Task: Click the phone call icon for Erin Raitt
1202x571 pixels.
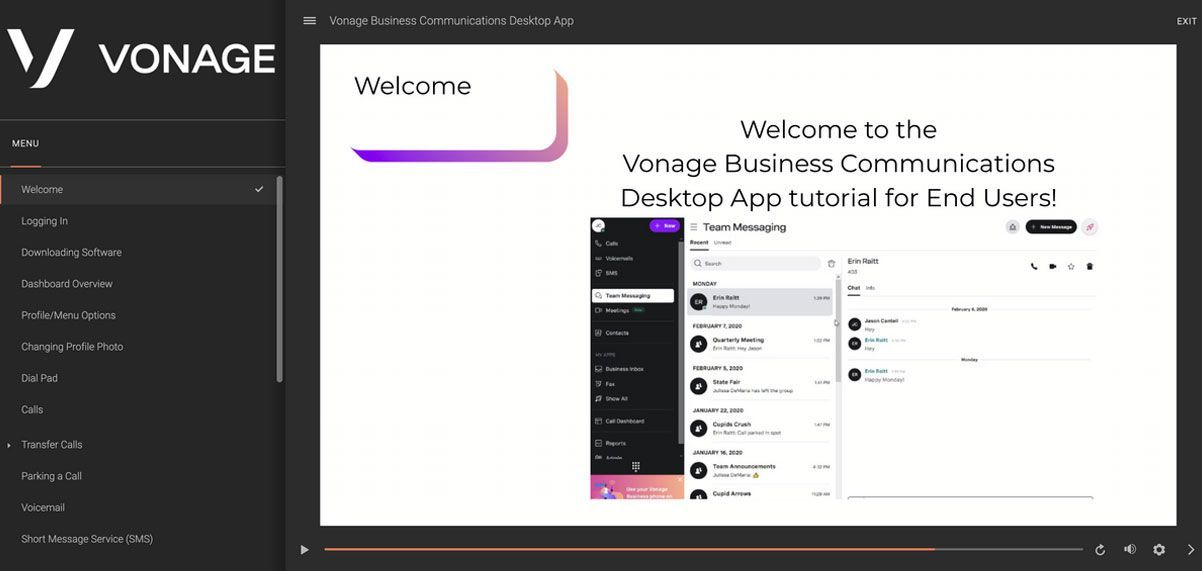Action: pyautogui.click(x=1034, y=266)
